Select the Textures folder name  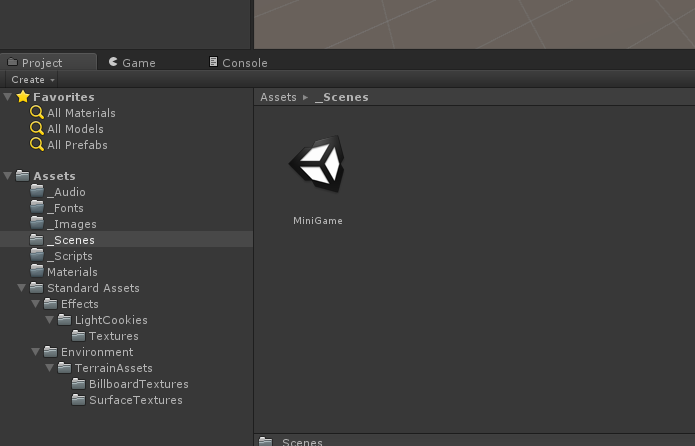(113, 336)
